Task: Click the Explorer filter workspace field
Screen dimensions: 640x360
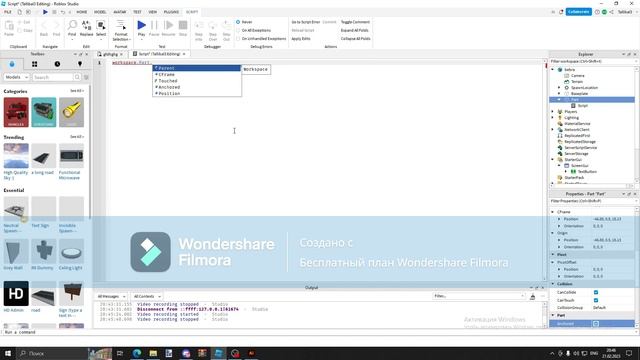Action: coord(592,61)
